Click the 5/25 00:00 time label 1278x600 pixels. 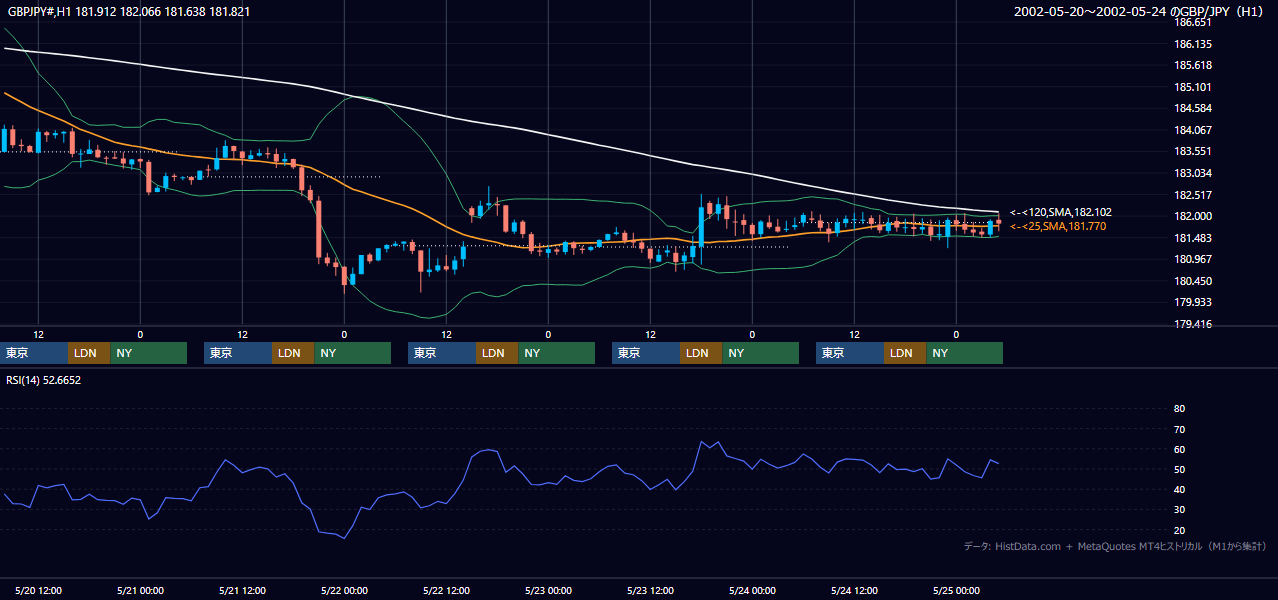click(956, 590)
